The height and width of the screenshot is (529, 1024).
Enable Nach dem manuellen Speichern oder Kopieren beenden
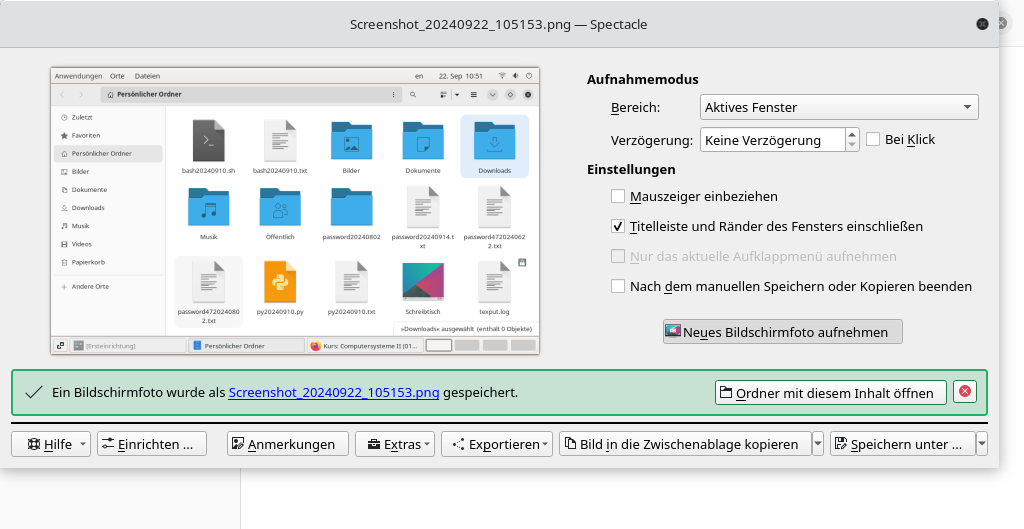tap(618, 286)
